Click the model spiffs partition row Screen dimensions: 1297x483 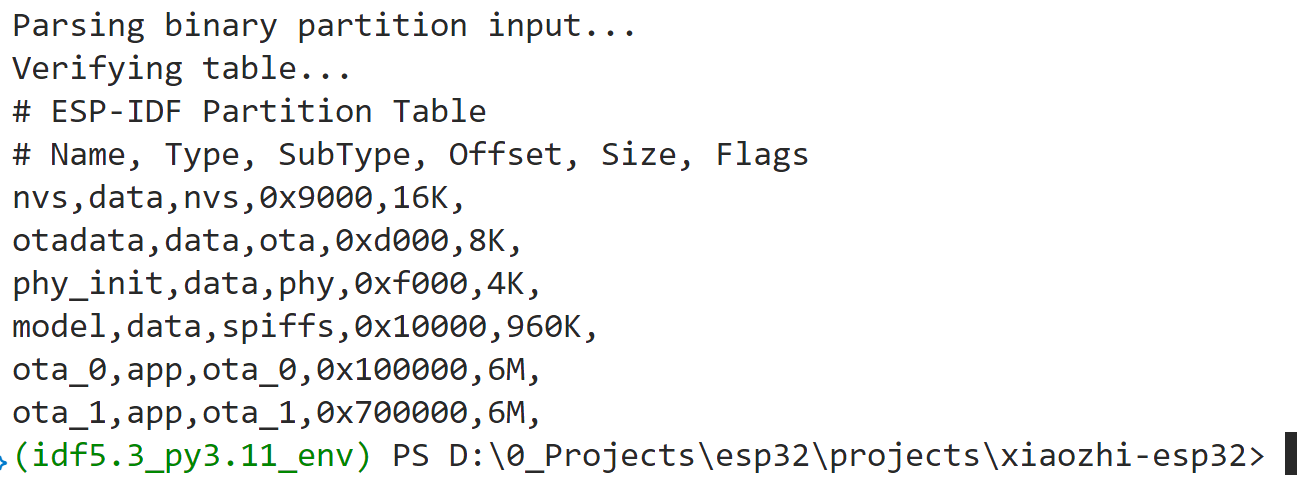point(305,327)
